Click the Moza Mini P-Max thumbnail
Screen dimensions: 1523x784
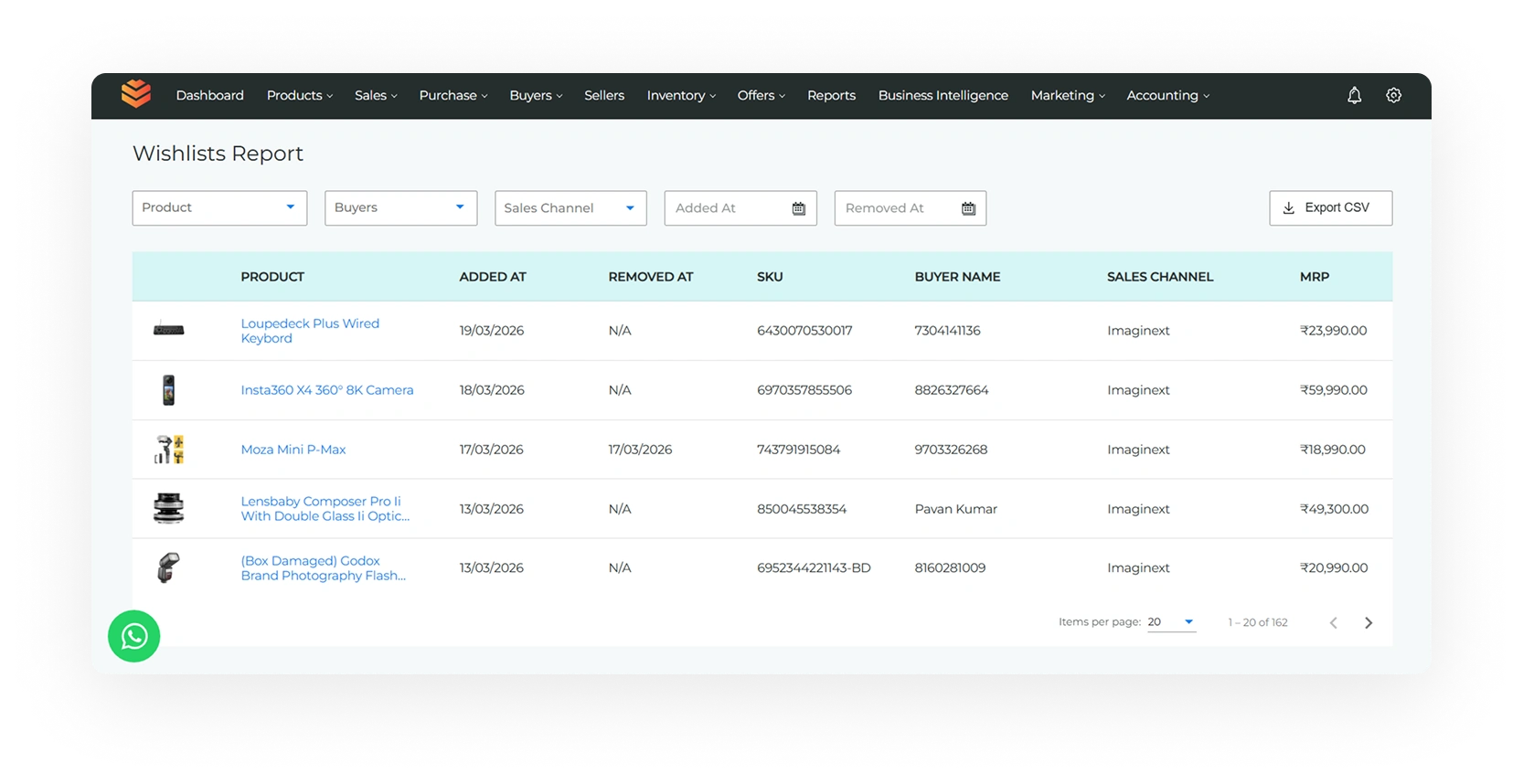pos(169,450)
